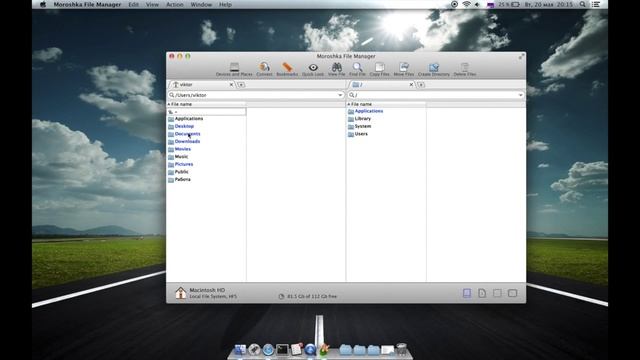Select Applications folder in left panel
Image resolution: width=640 pixels, height=360 pixels.
tap(207, 119)
